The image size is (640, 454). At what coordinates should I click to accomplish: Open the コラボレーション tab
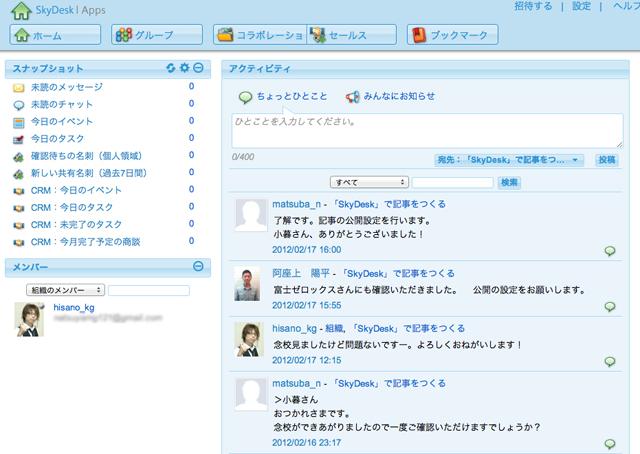260,35
